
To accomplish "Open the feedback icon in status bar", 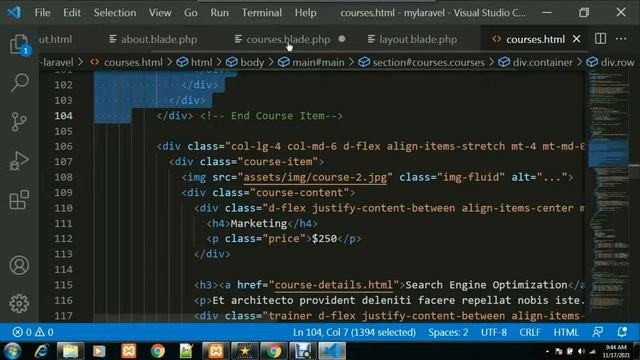I will pyautogui.click(x=598, y=332).
